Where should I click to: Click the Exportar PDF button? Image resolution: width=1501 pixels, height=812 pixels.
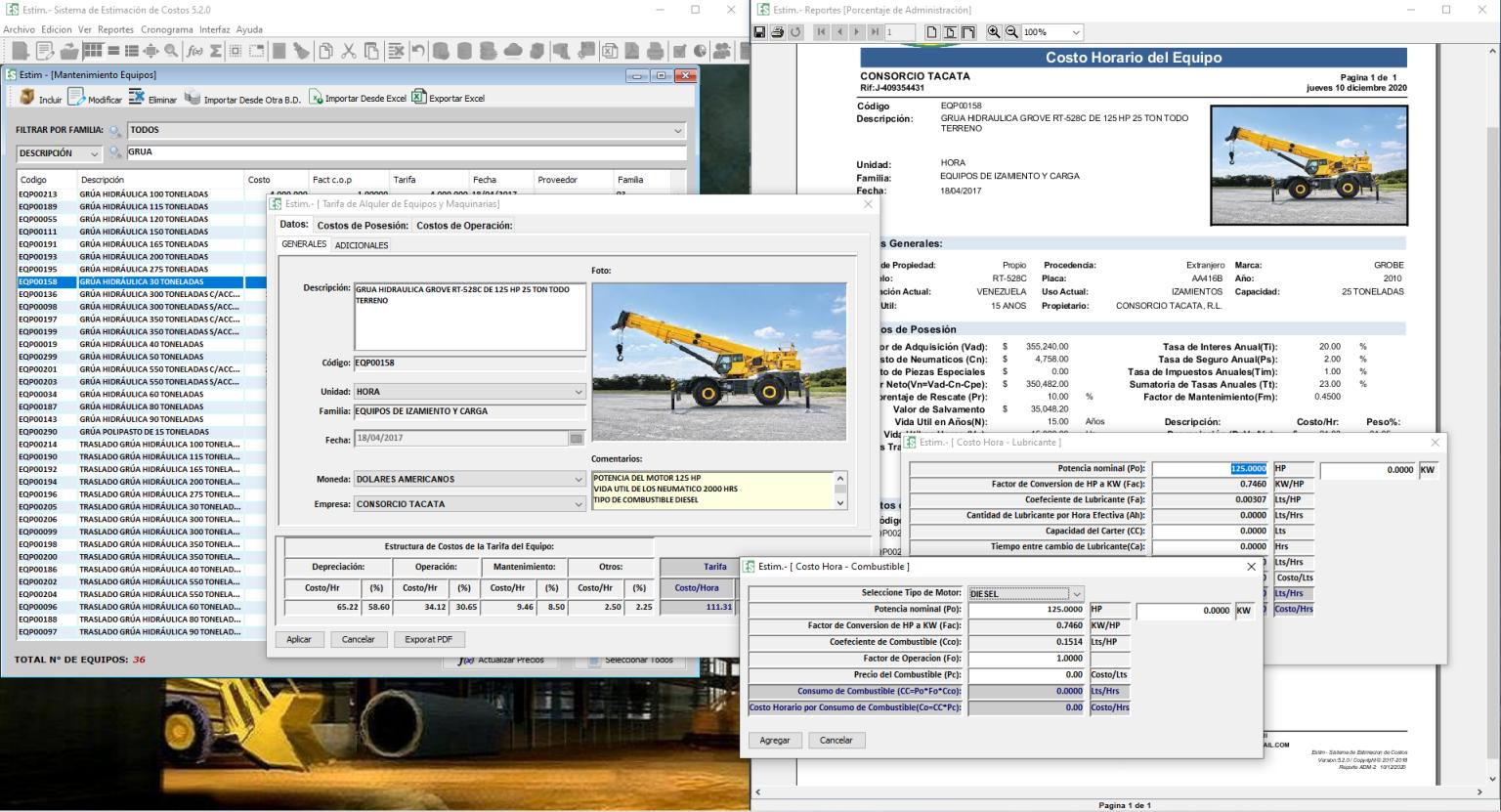429,639
